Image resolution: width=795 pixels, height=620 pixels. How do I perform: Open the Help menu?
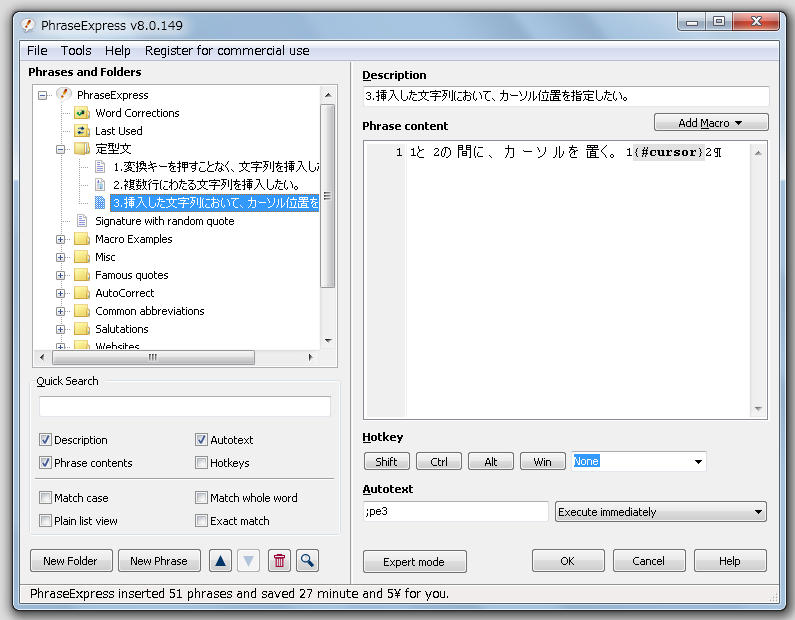(118, 51)
